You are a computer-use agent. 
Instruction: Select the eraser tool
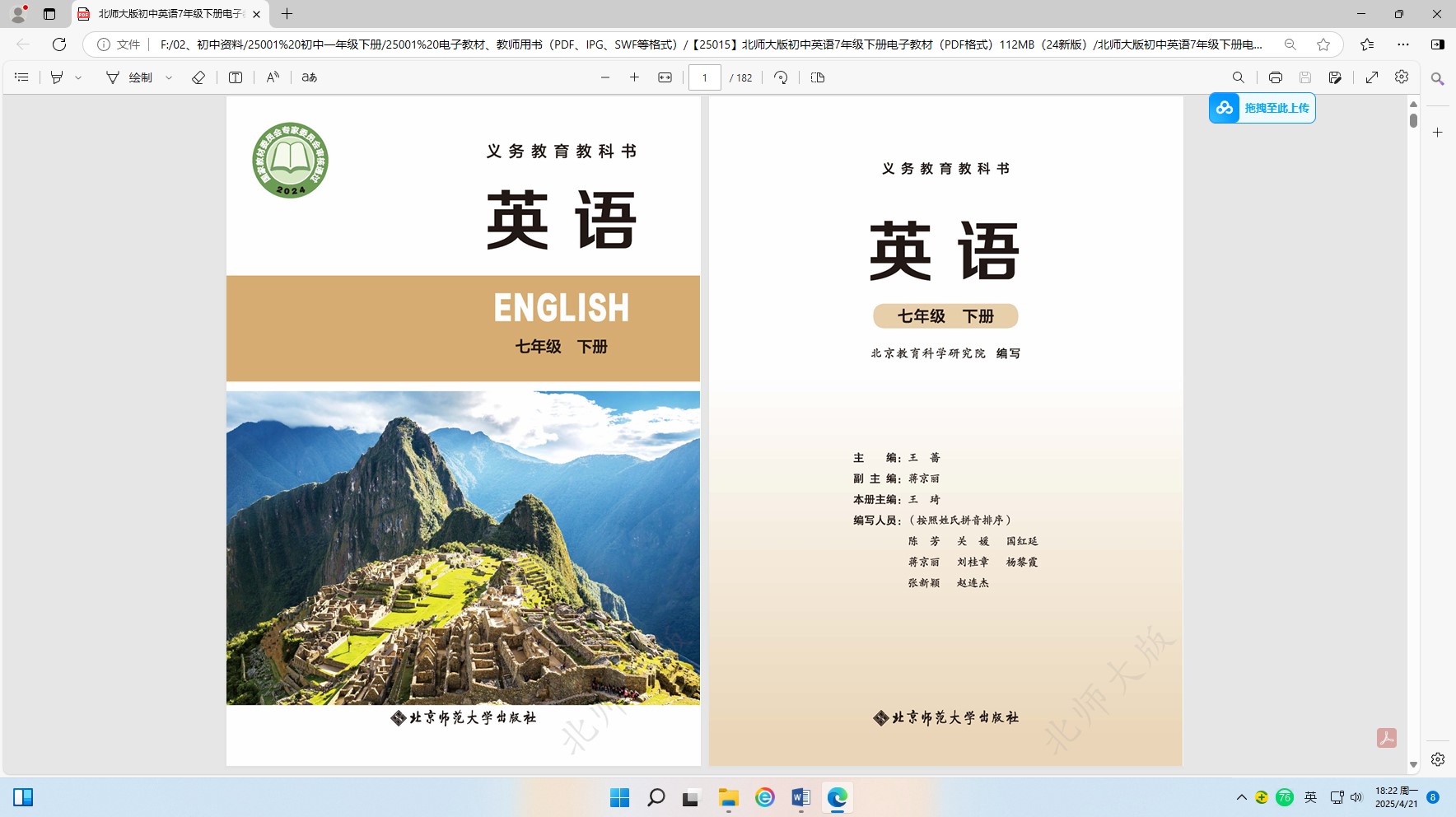198,77
